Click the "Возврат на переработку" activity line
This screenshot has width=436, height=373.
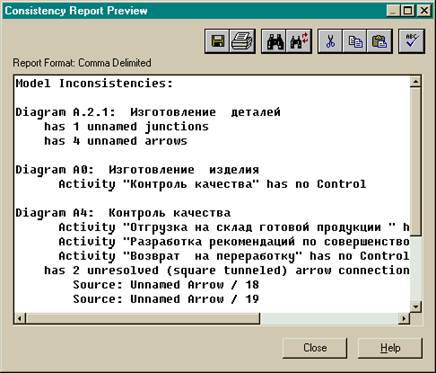(234, 256)
